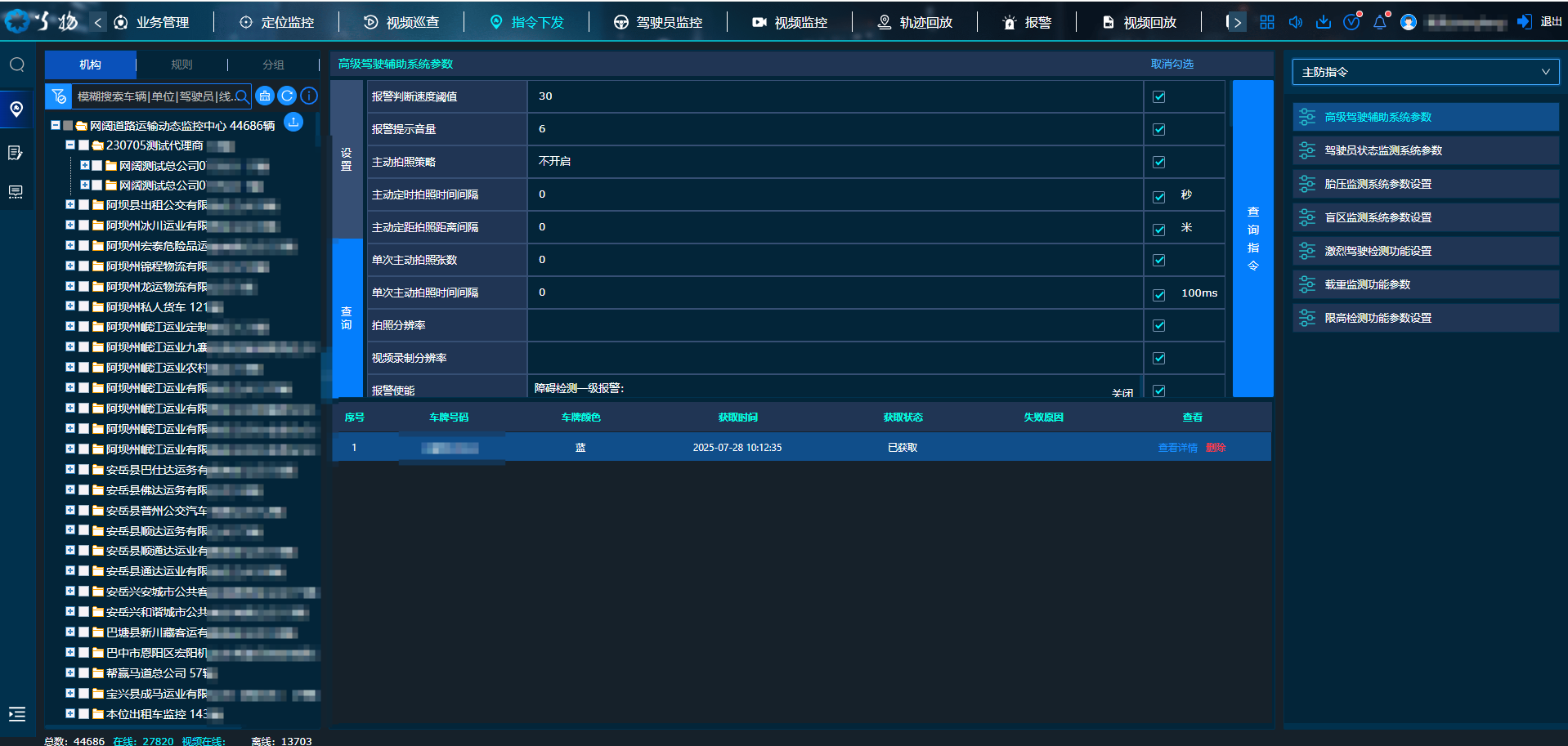This screenshot has height=746, width=1568.
Task: Click the filter funnel icon
Action: pyautogui.click(x=59, y=96)
